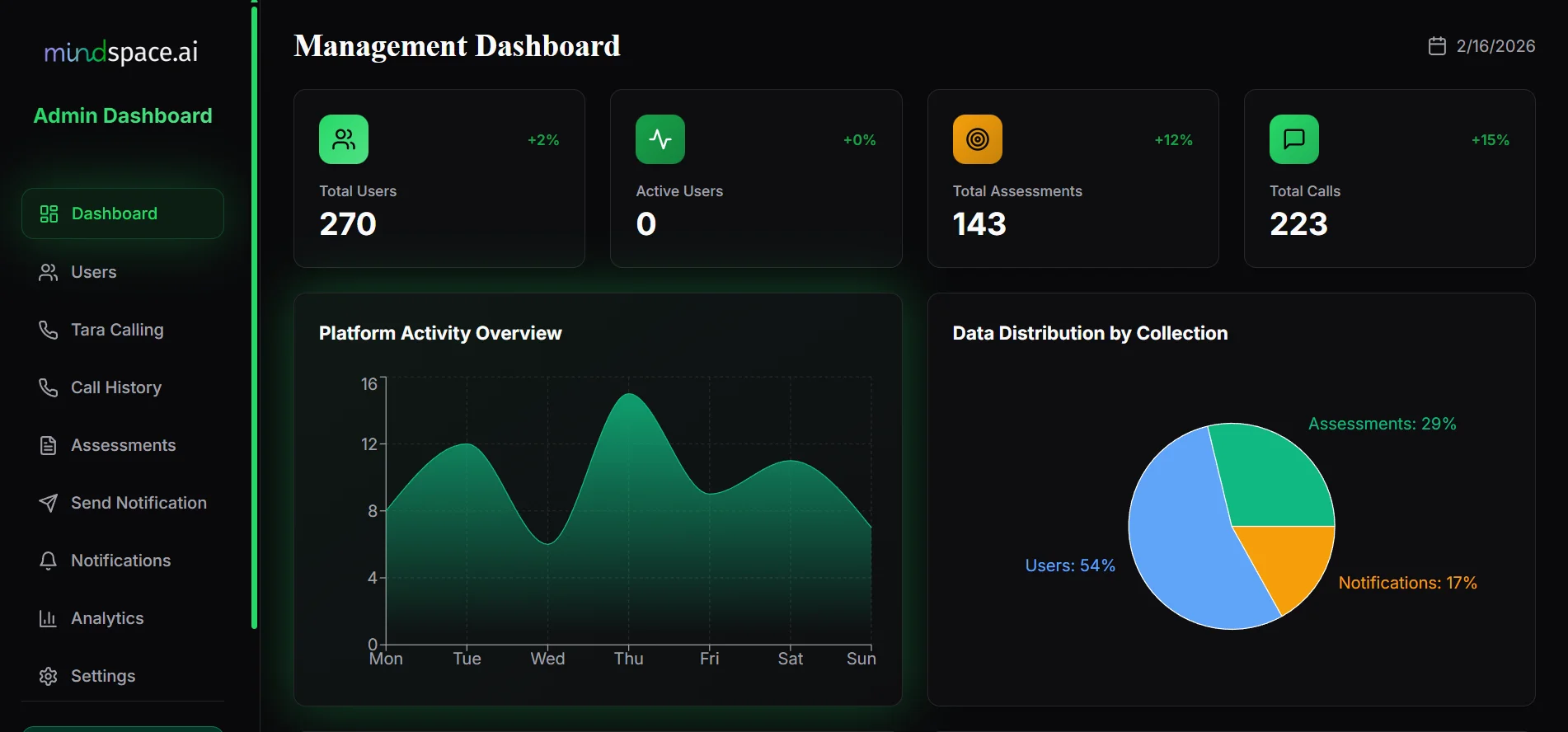The image size is (1568, 732).
Task: Click the Total Assessments target icon
Action: coord(978,139)
